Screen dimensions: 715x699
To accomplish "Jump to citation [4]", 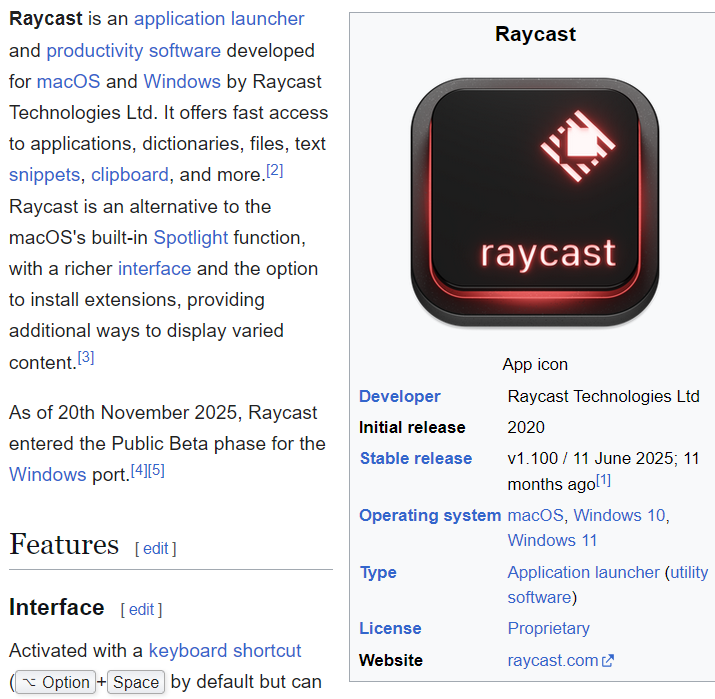I will pos(139,470).
